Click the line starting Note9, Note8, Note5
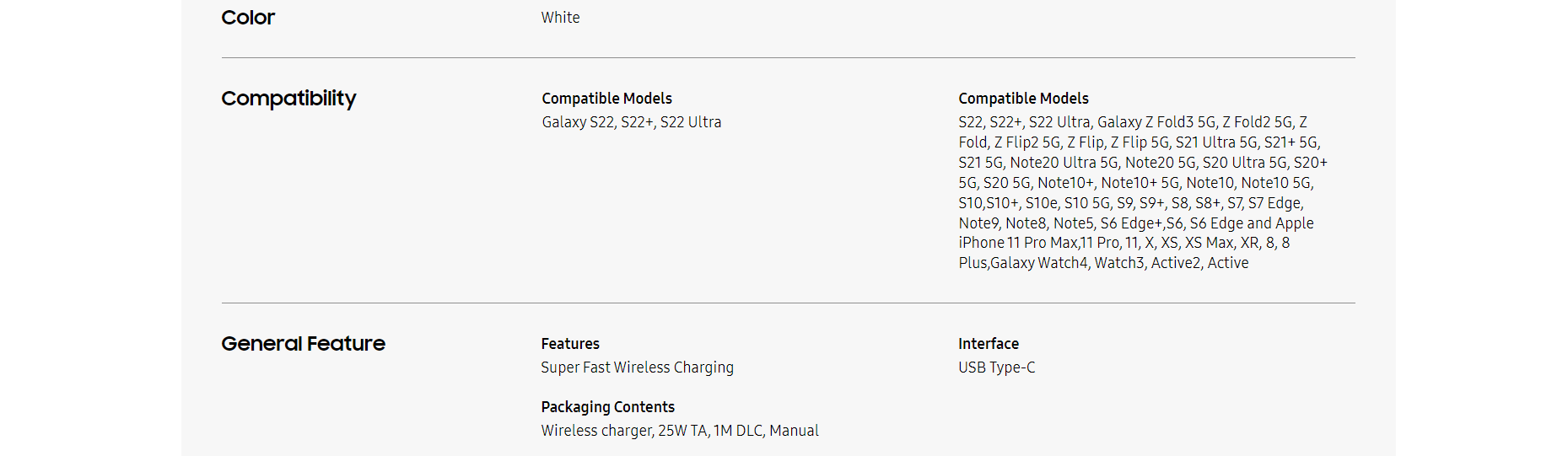This screenshot has width=1568, height=456. pyautogui.click(x=1136, y=223)
